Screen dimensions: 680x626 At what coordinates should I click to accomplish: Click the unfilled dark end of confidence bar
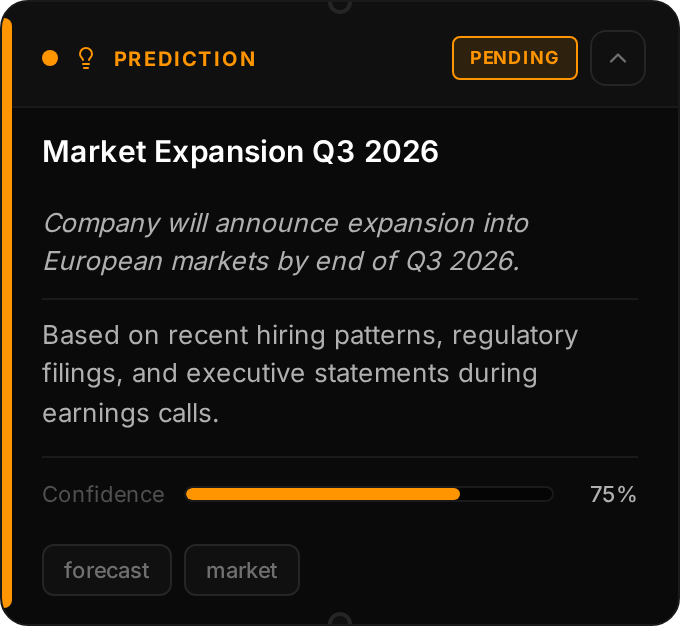[x=506, y=494]
